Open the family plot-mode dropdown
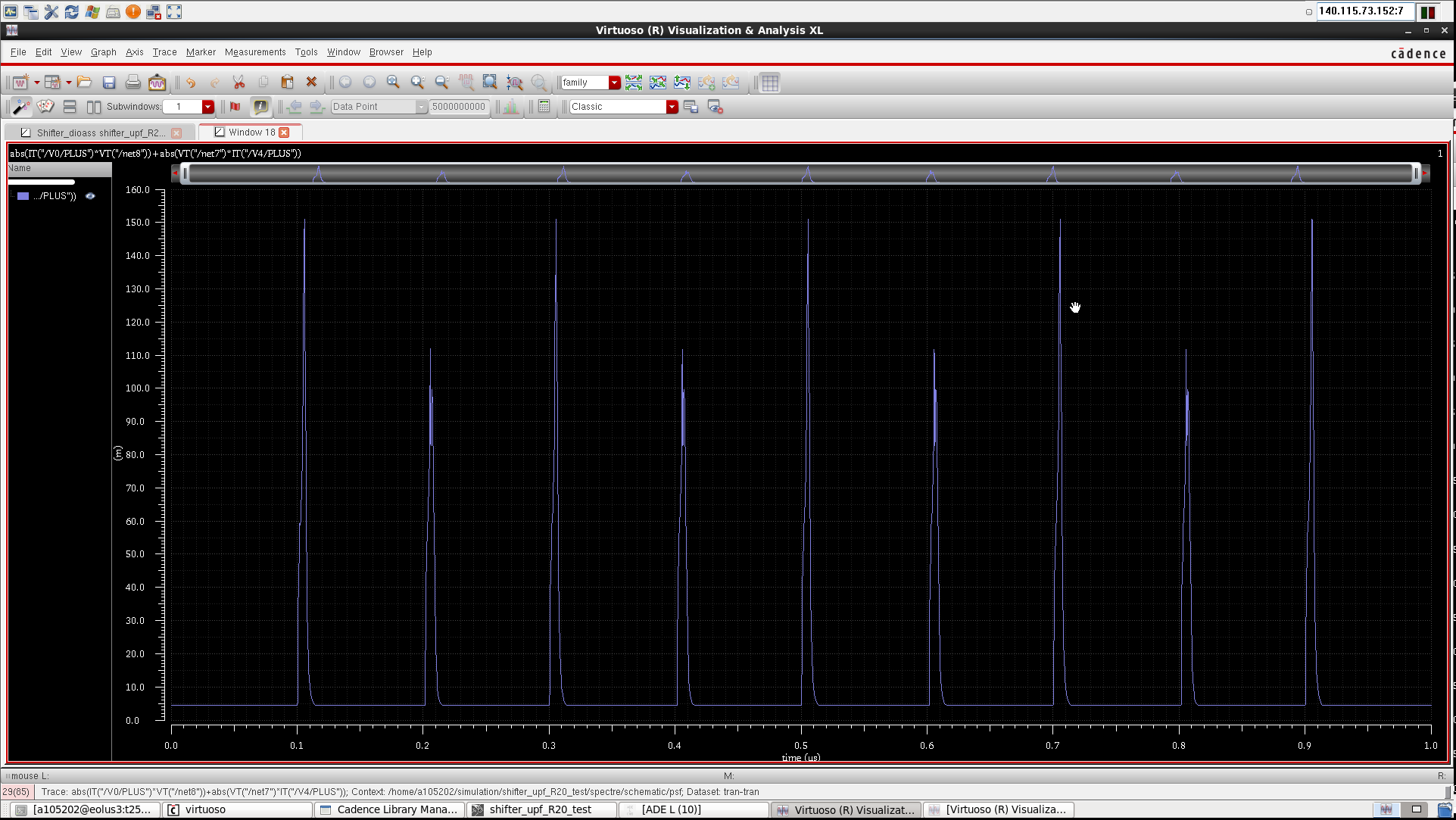1456x820 pixels. pos(614,83)
